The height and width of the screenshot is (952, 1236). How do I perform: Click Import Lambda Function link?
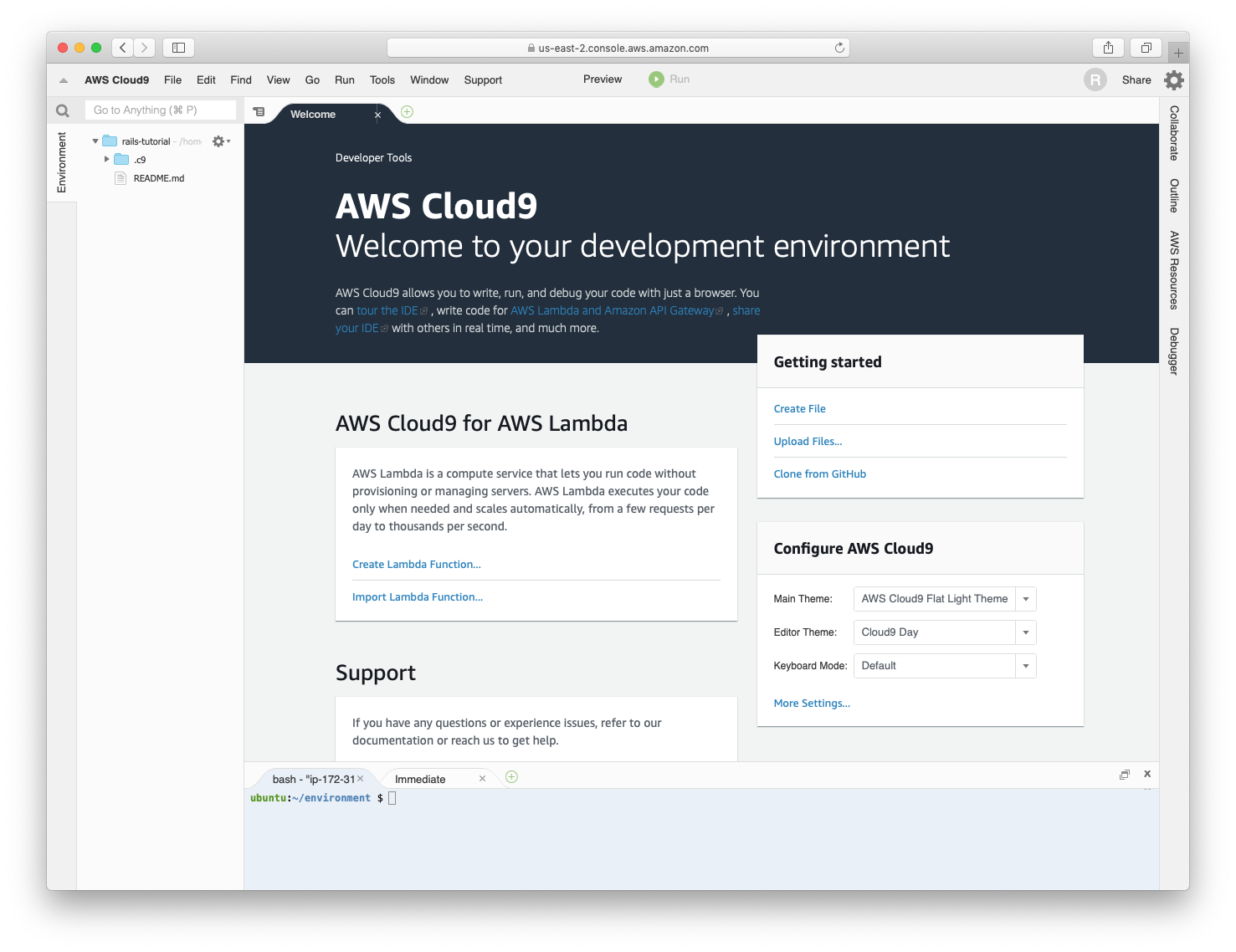417,597
